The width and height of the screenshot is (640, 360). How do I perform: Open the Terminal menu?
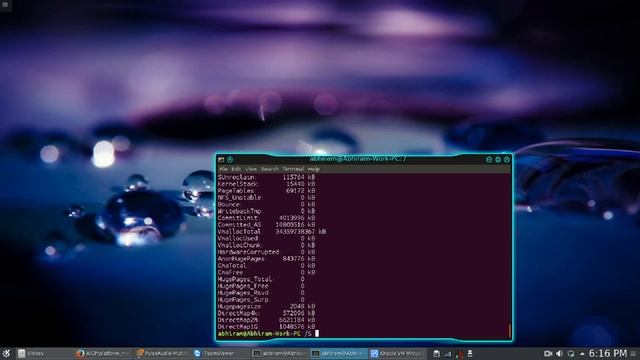293,169
